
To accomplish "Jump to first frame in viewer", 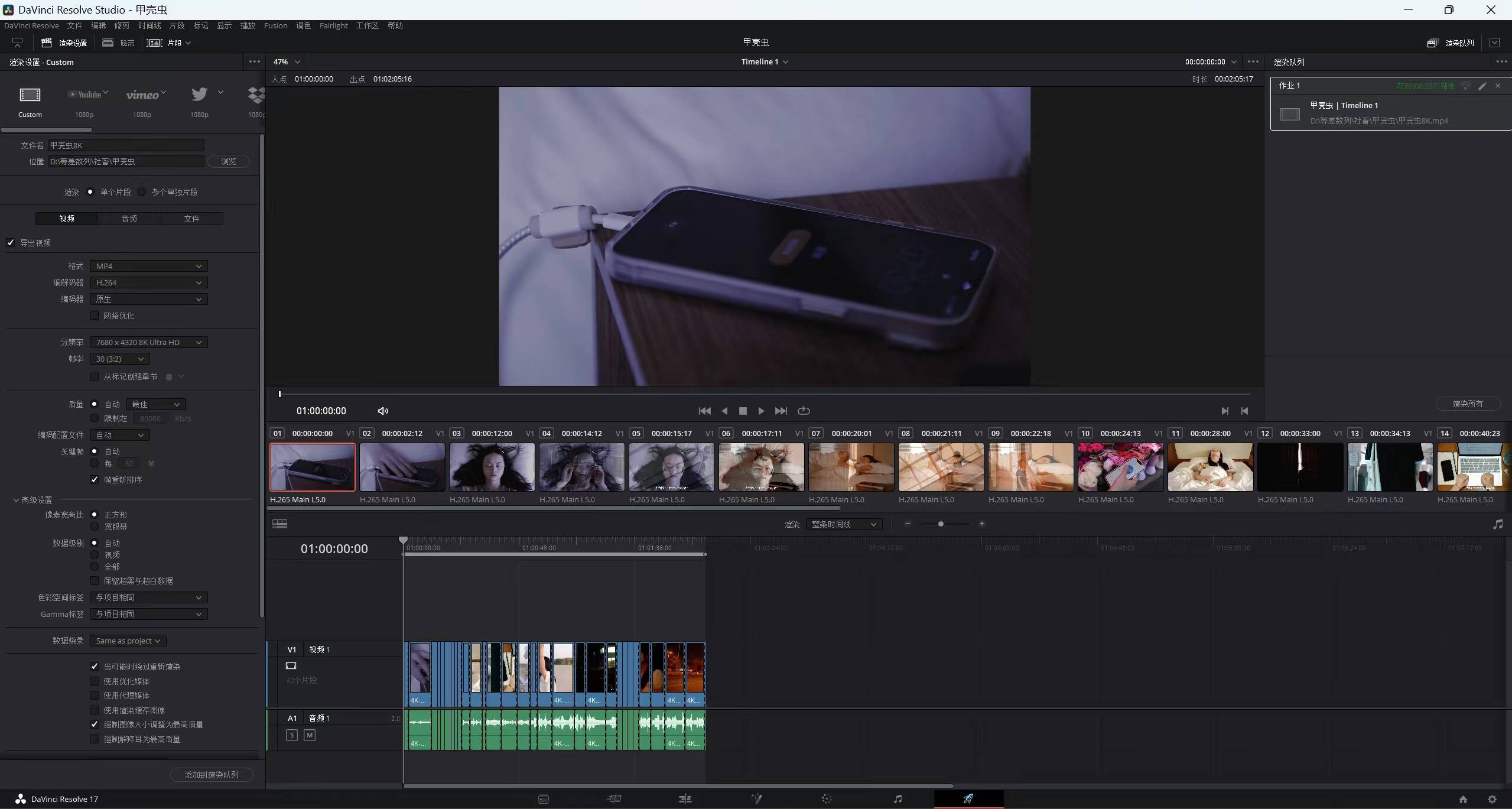I will [704, 411].
